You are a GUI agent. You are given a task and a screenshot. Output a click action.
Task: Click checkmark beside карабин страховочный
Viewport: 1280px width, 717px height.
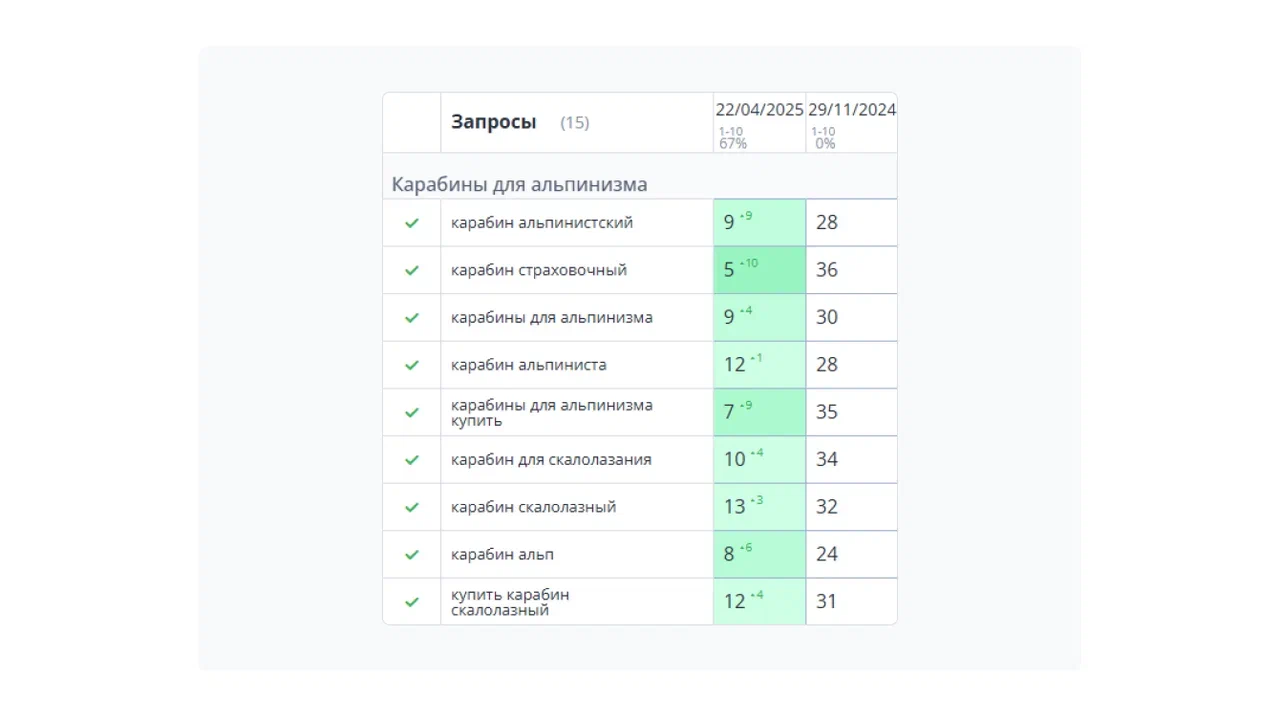(411, 270)
